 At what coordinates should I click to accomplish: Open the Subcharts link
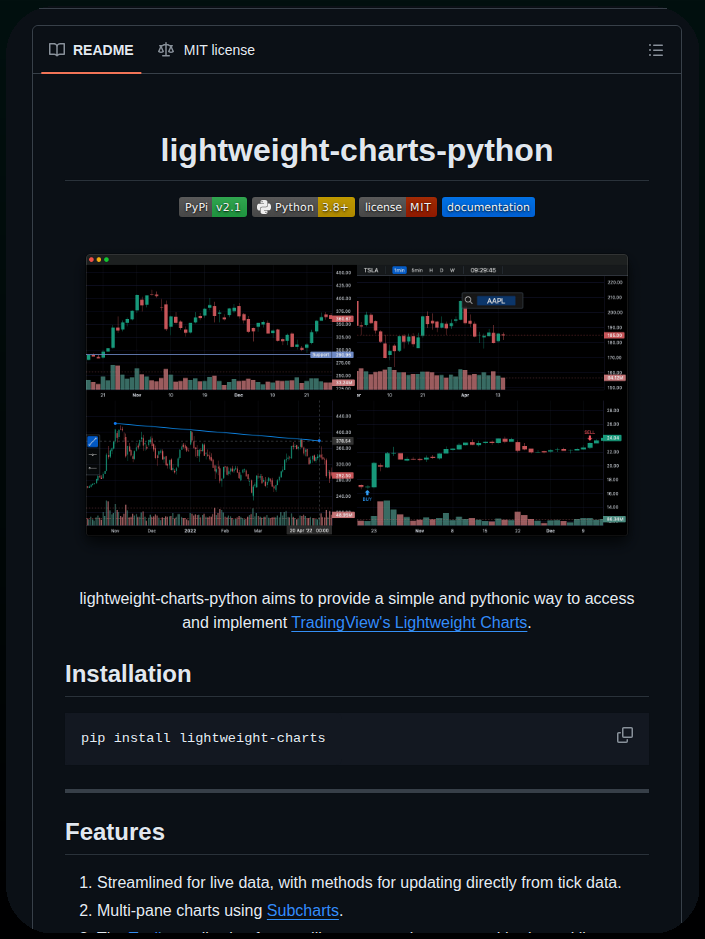[302, 911]
